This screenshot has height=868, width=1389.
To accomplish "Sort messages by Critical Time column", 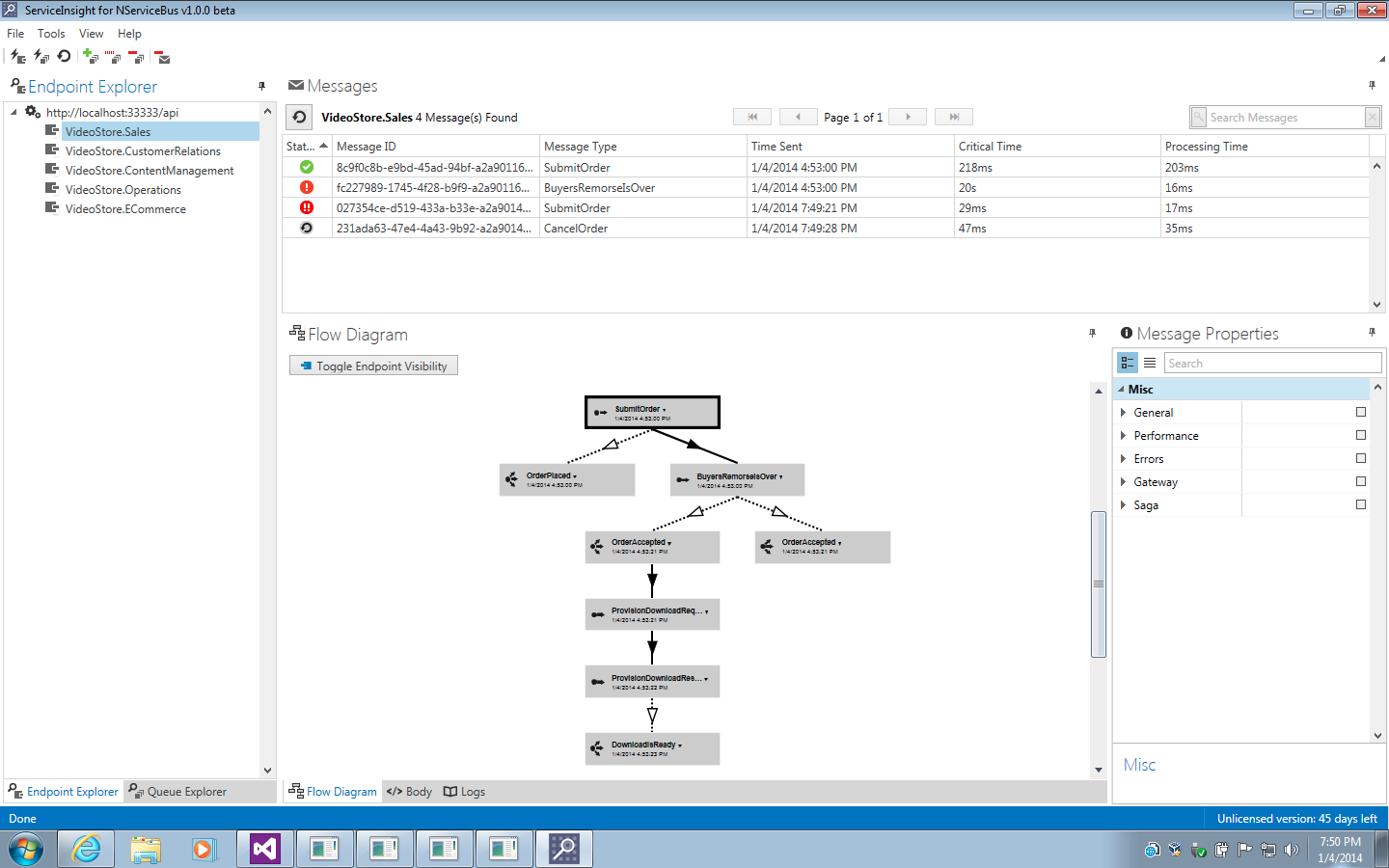I will click(1057, 146).
